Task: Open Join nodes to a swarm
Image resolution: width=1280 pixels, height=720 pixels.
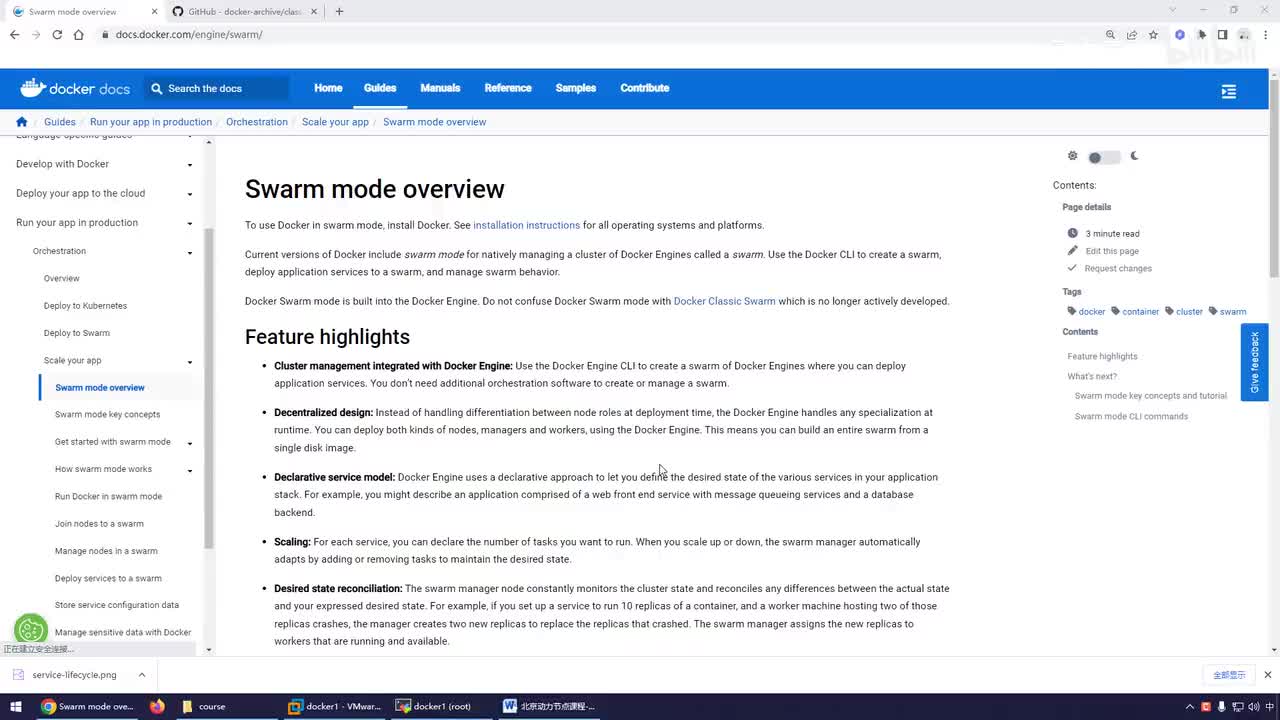Action: [x=99, y=524]
